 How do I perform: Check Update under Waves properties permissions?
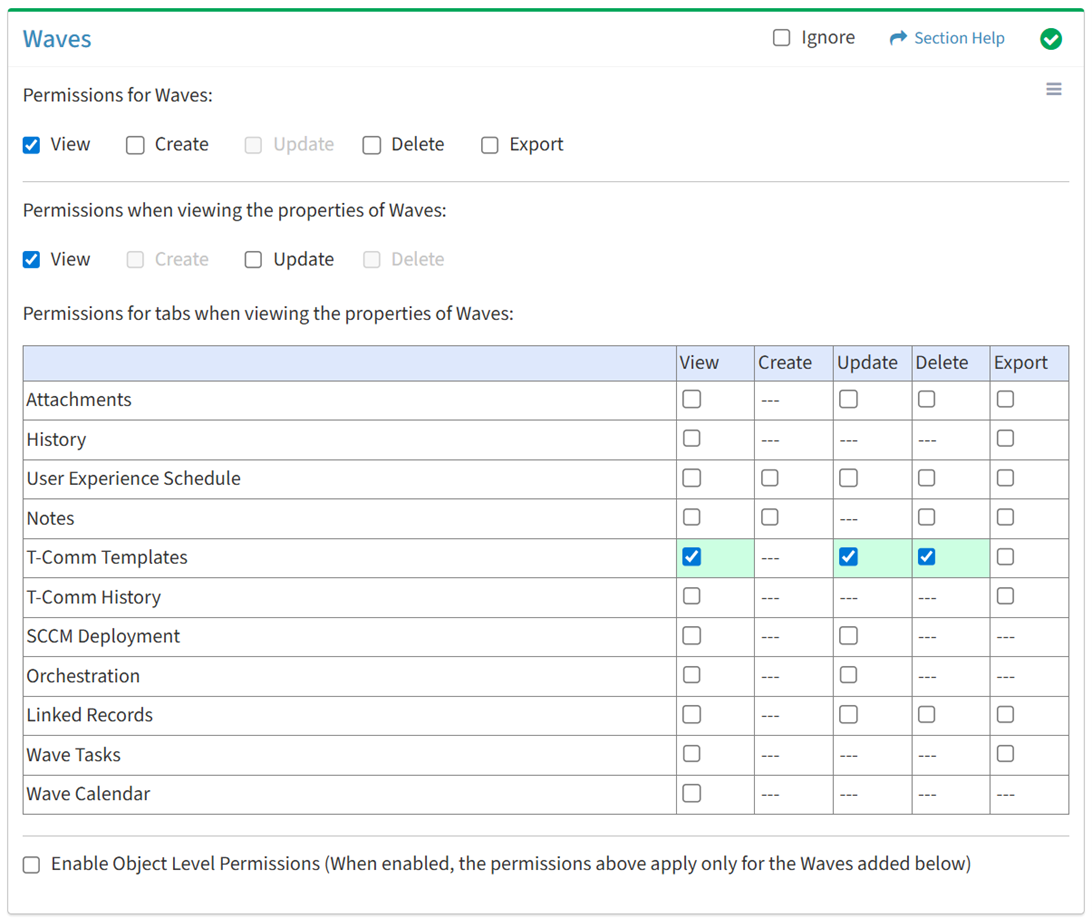point(254,260)
